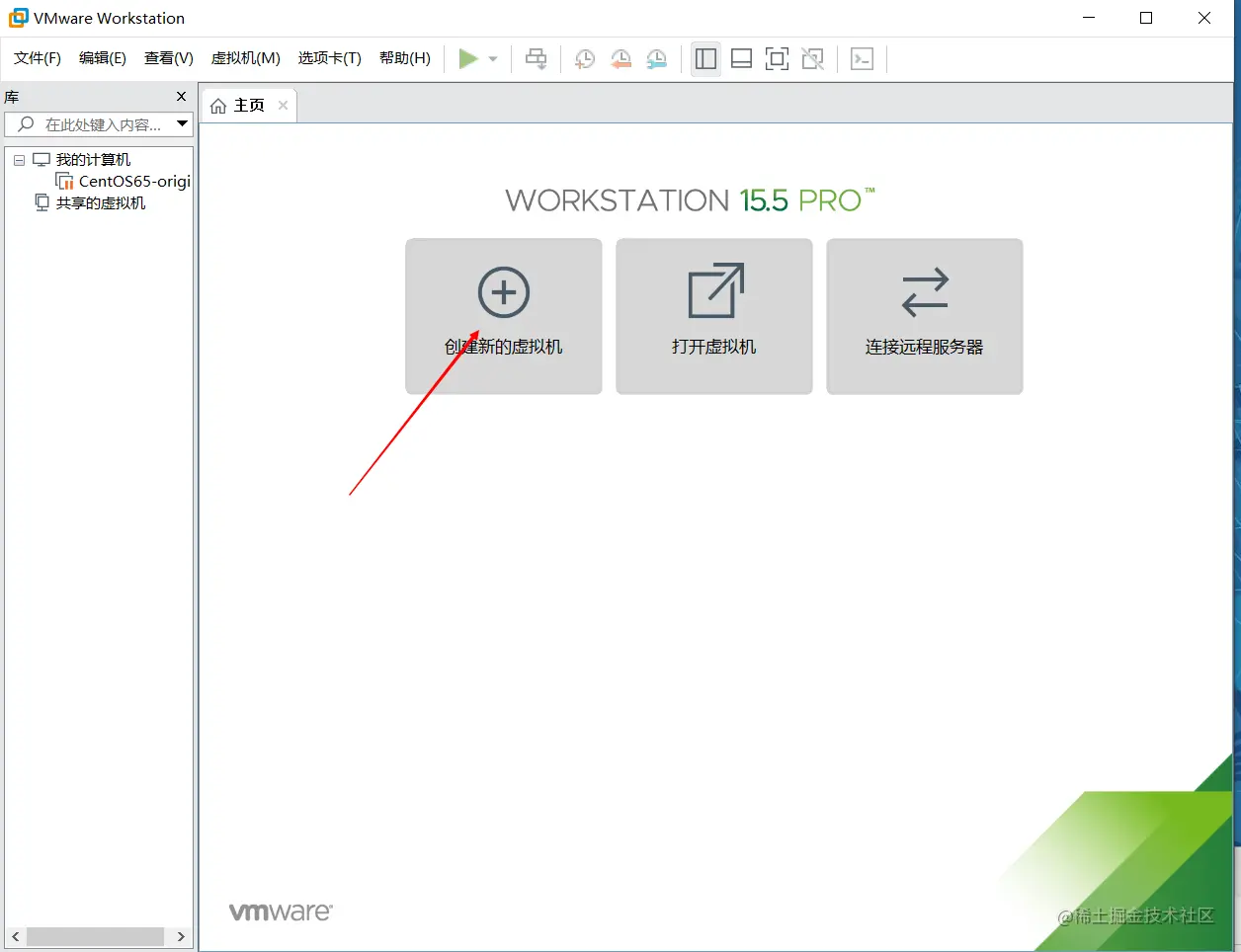Click the library horizontal scrollbar thumb
Viewport: 1241px width, 952px height.
coord(95,936)
